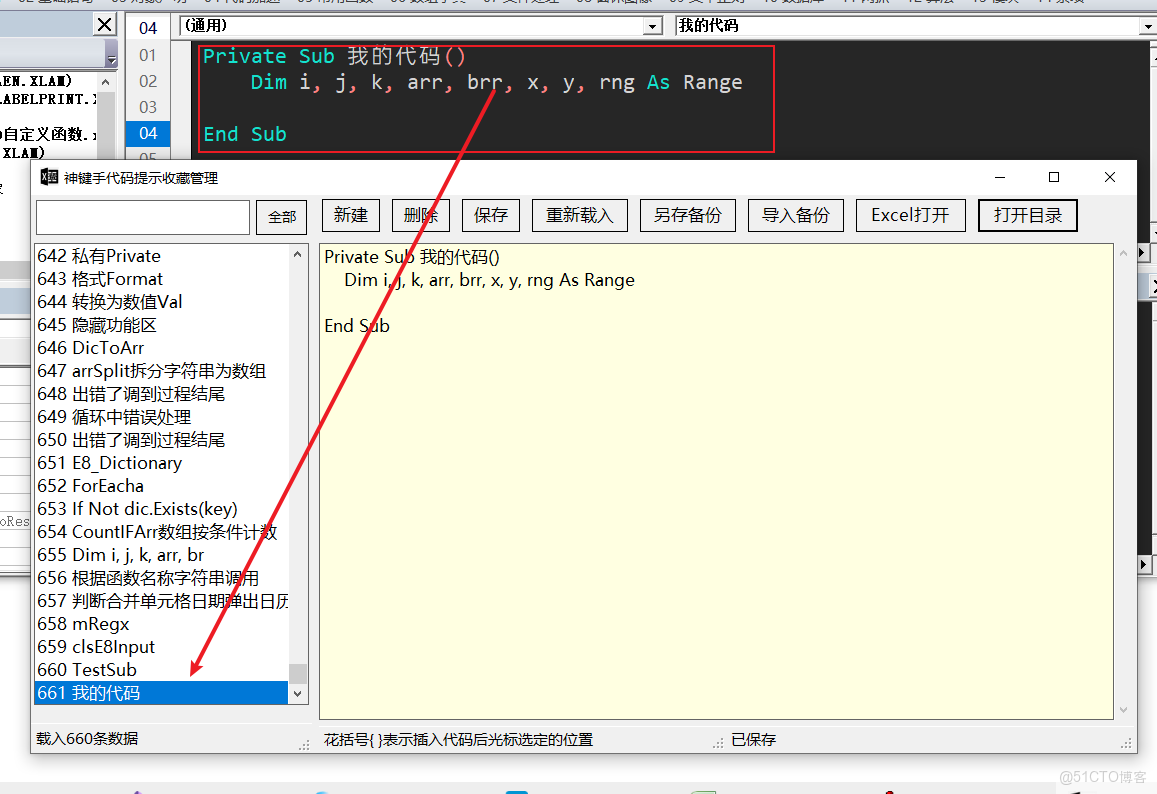Click the 保存 button to save changes
1157x794 pixels.
coord(490,214)
